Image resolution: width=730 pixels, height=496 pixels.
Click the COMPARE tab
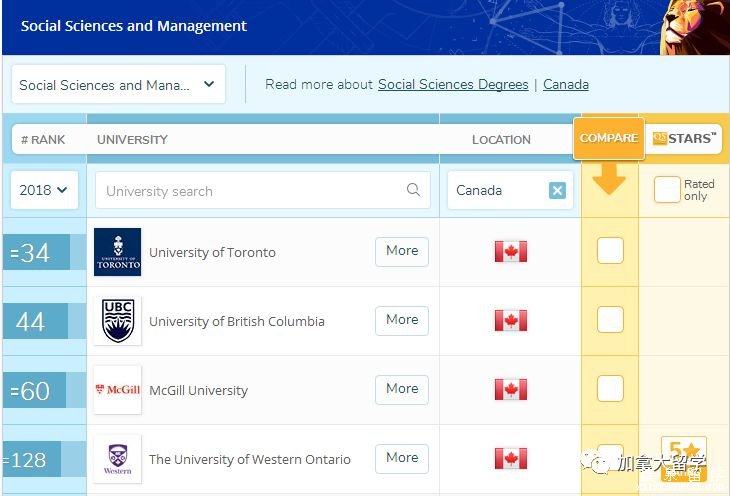609,138
